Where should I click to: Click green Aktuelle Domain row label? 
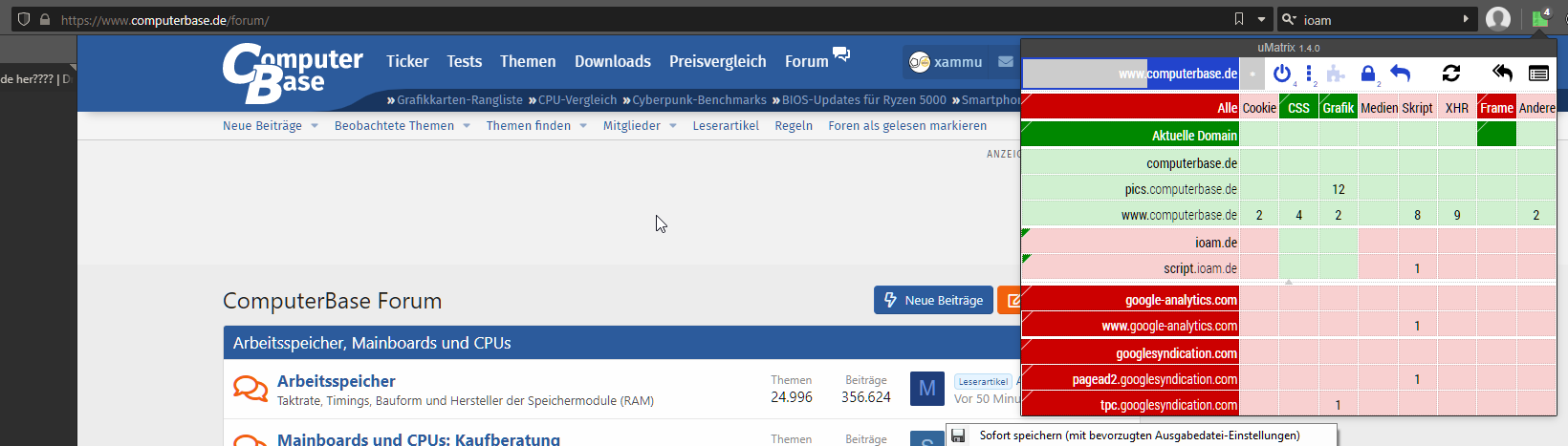[x=1130, y=135]
